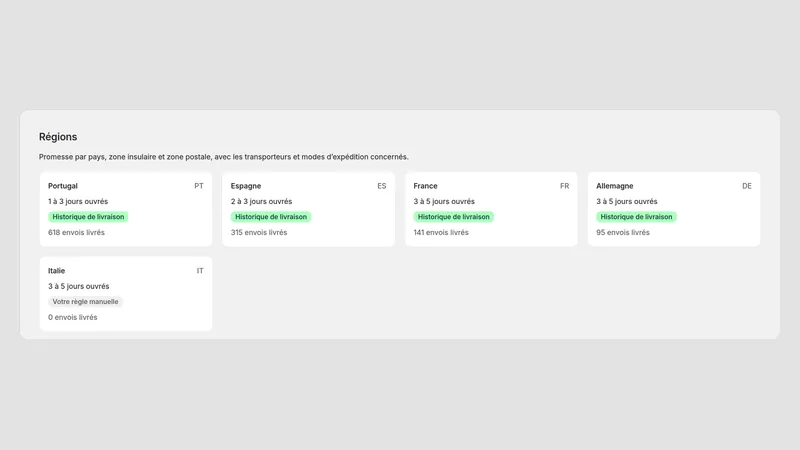Select the Votre règle manuelle badge

[85, 302]
